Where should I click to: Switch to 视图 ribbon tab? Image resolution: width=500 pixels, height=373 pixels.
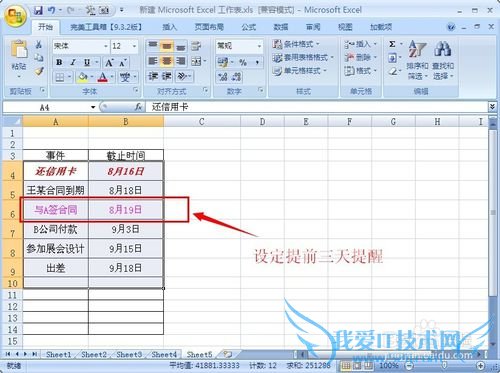click(x=345, y=27)
